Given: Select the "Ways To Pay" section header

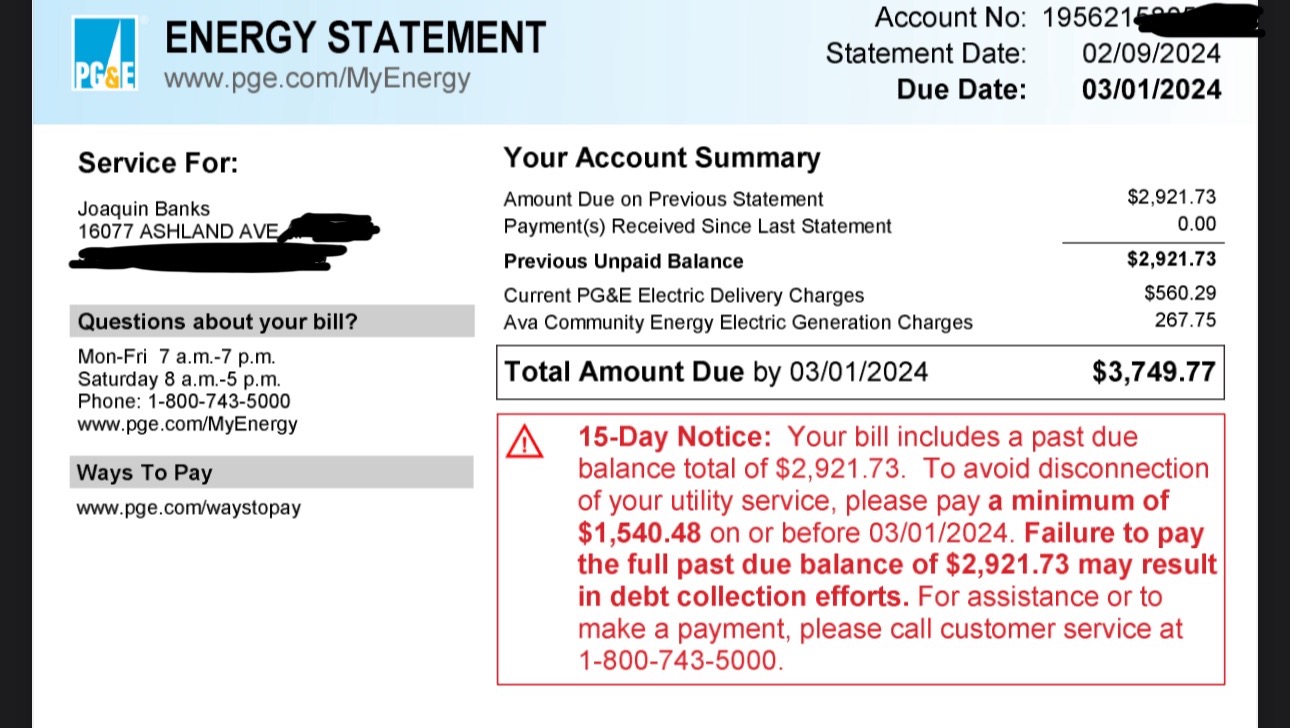Looking at the screenshot, I should point(145,473).
